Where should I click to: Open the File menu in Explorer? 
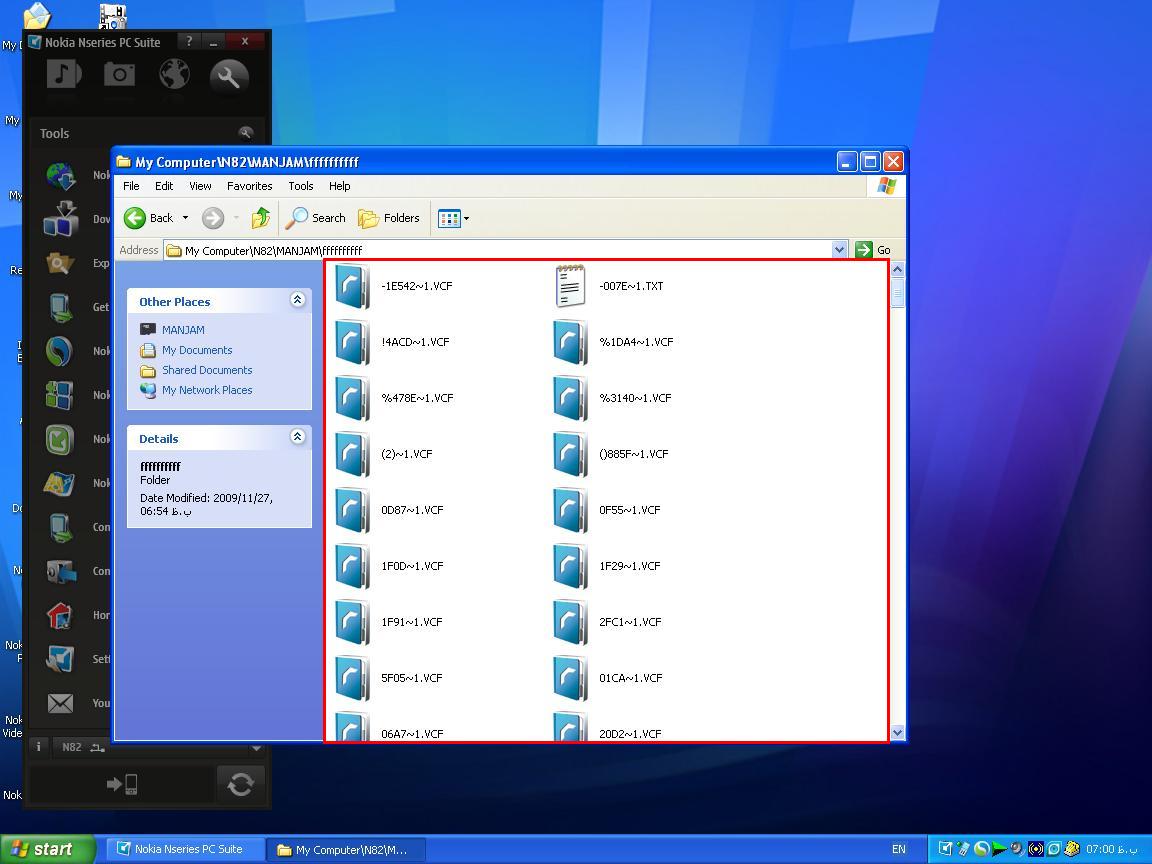pos(131,186)
